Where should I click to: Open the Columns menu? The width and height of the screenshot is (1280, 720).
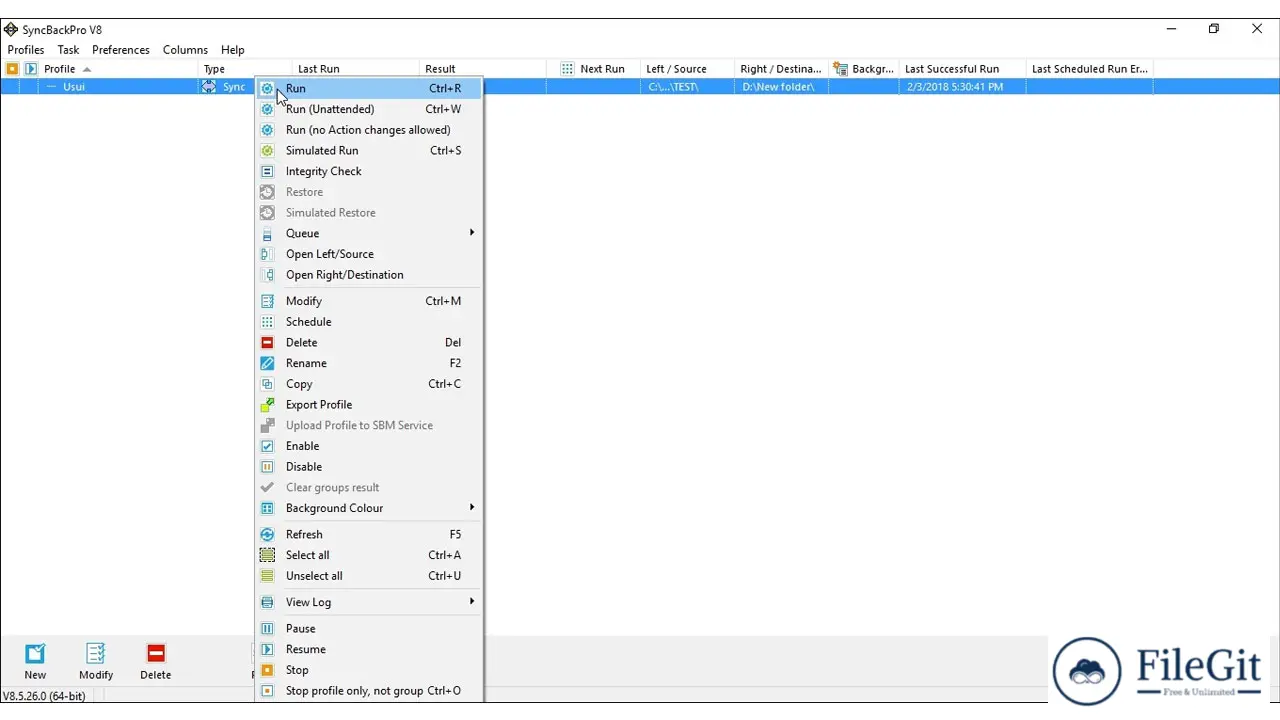coord(185,50)
